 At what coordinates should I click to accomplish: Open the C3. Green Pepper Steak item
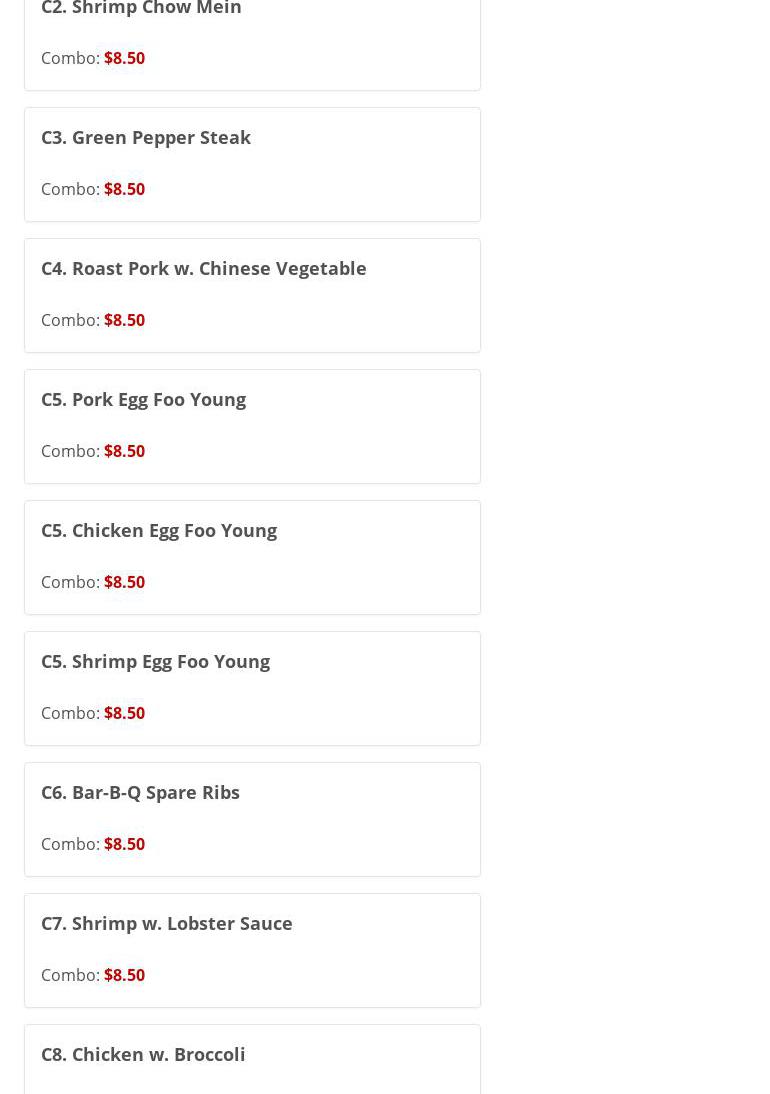click(146, 137)
